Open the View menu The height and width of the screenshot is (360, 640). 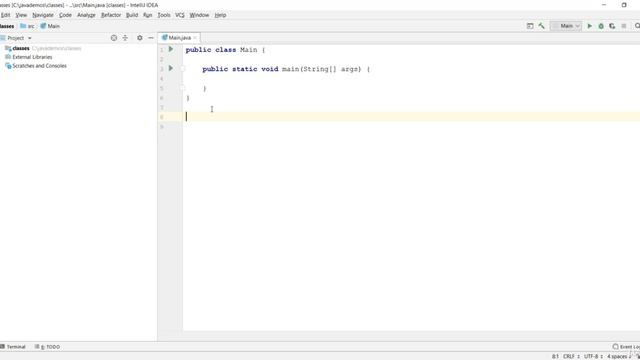coord(21,15)
